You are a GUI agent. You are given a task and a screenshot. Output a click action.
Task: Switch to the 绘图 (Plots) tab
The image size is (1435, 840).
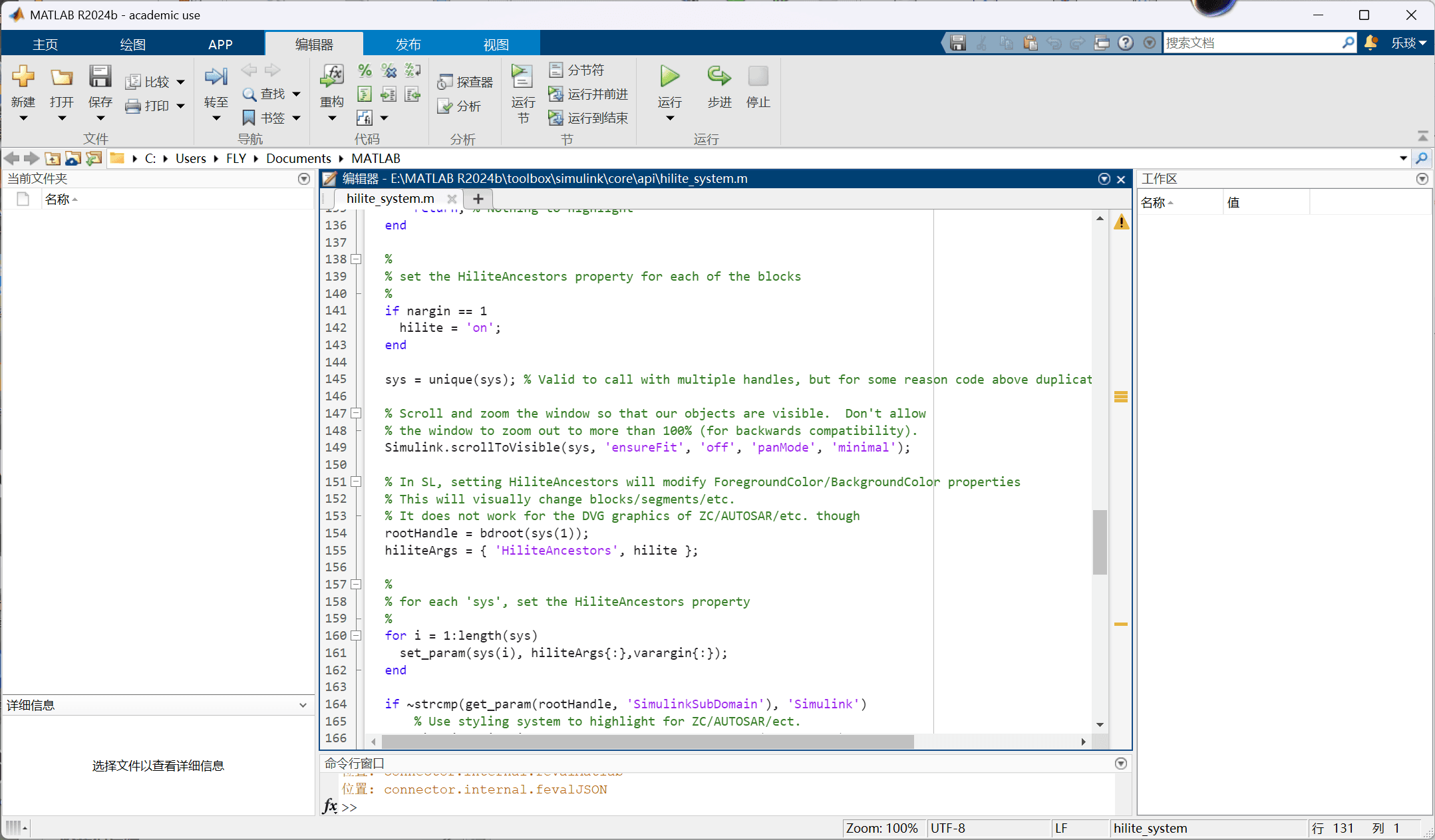[x=132, y=45]
